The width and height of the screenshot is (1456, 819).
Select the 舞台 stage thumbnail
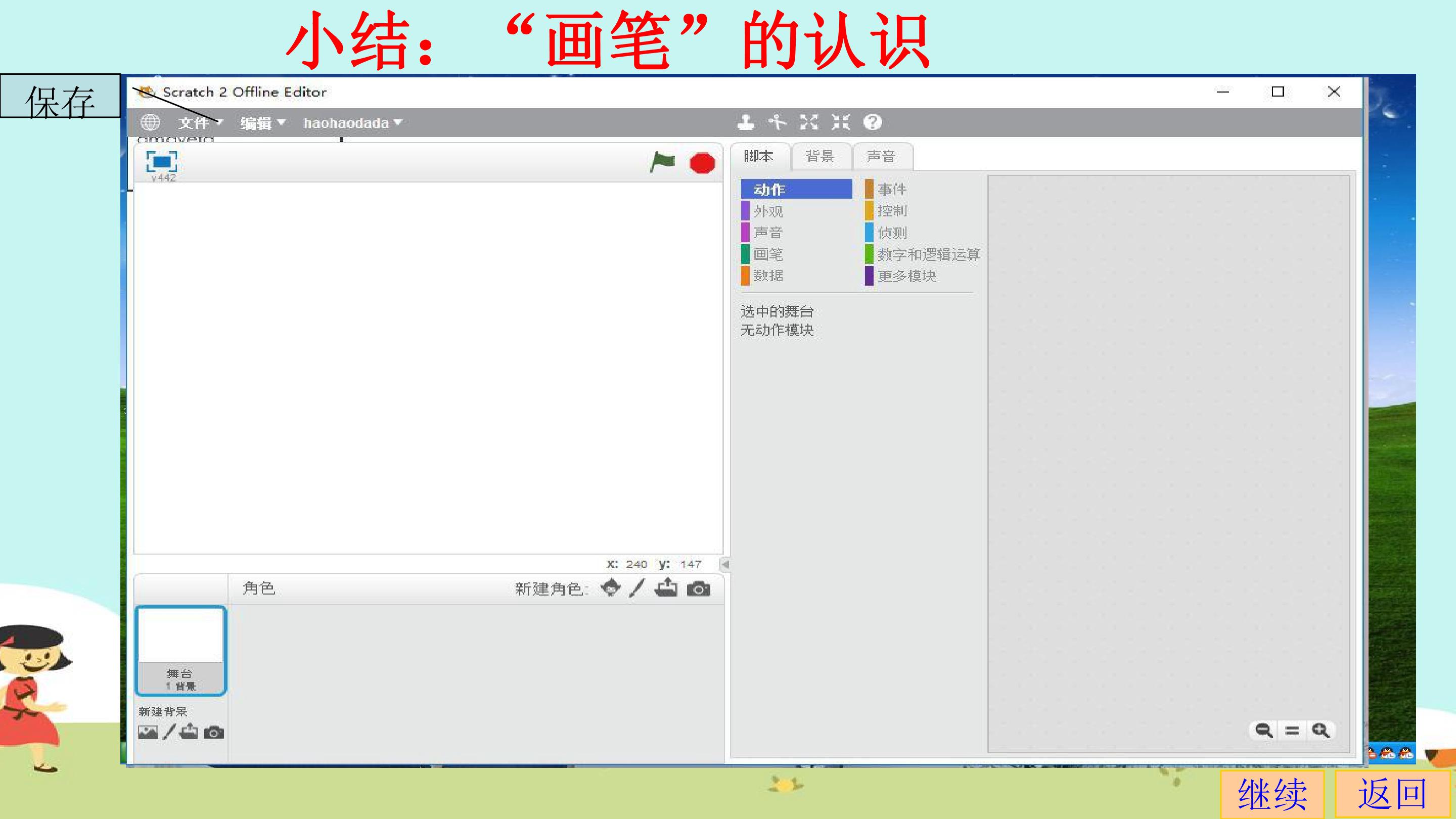click(x=181, y=651)
